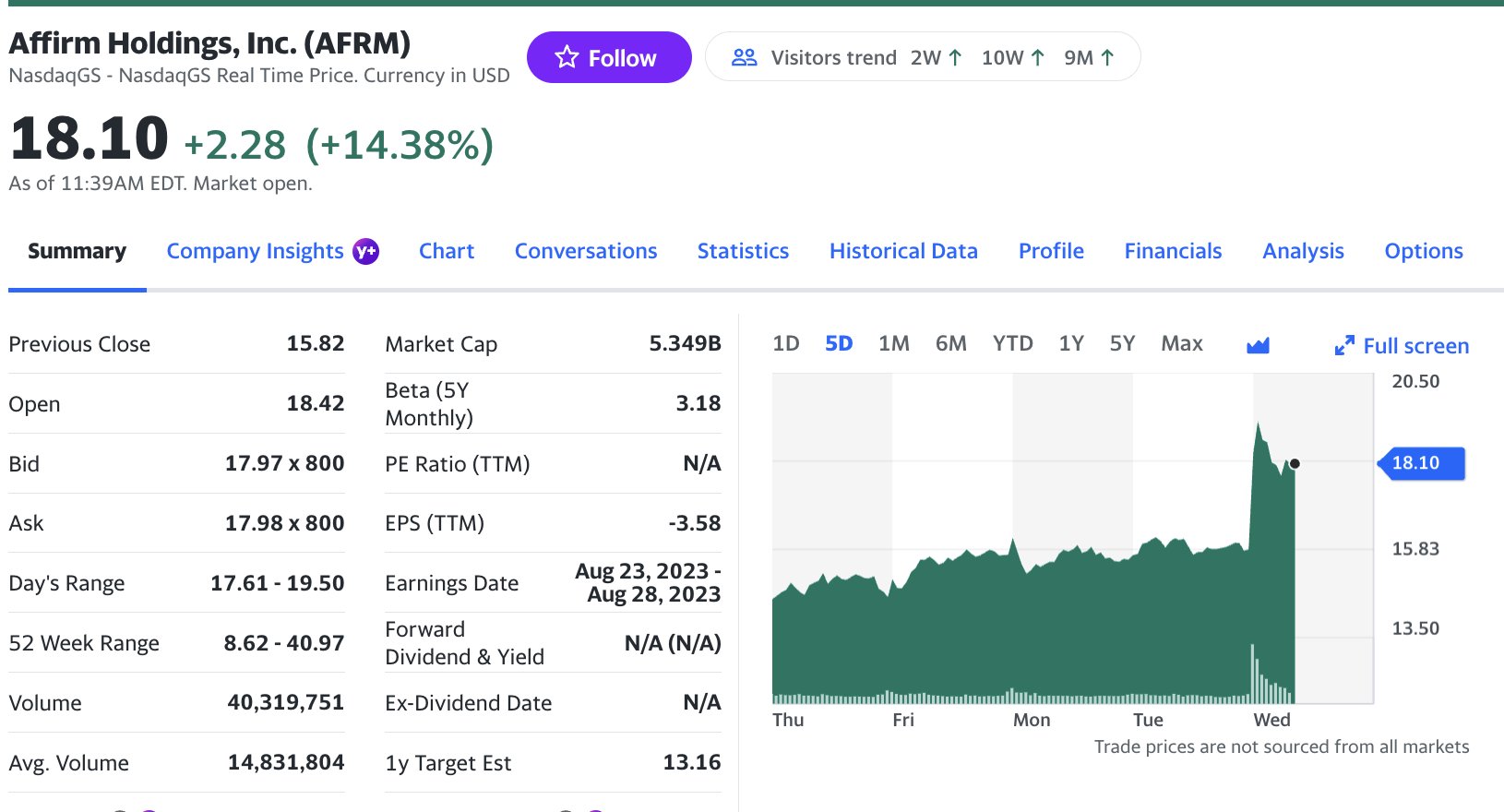Select the 6M chart range

coord(950,344)
